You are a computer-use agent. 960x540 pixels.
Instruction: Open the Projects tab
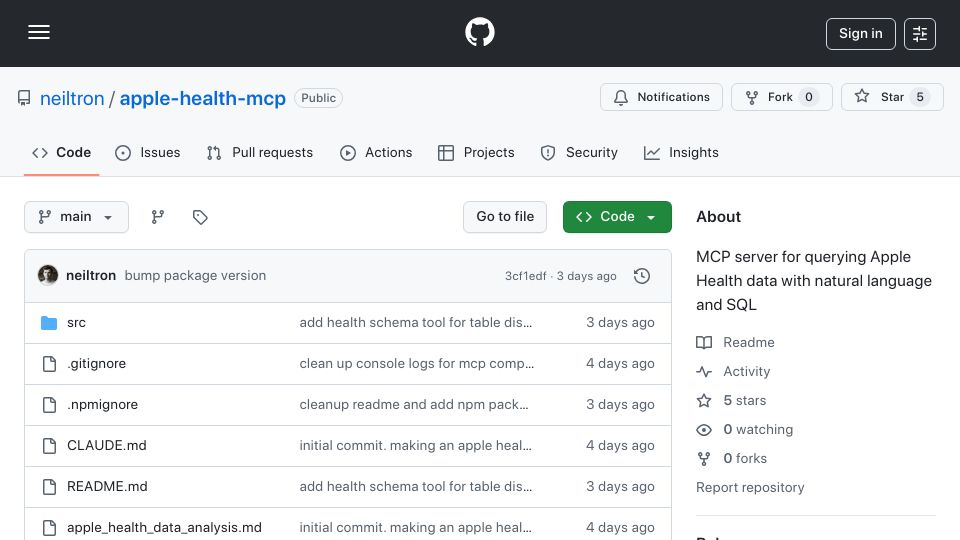(476, 152)
